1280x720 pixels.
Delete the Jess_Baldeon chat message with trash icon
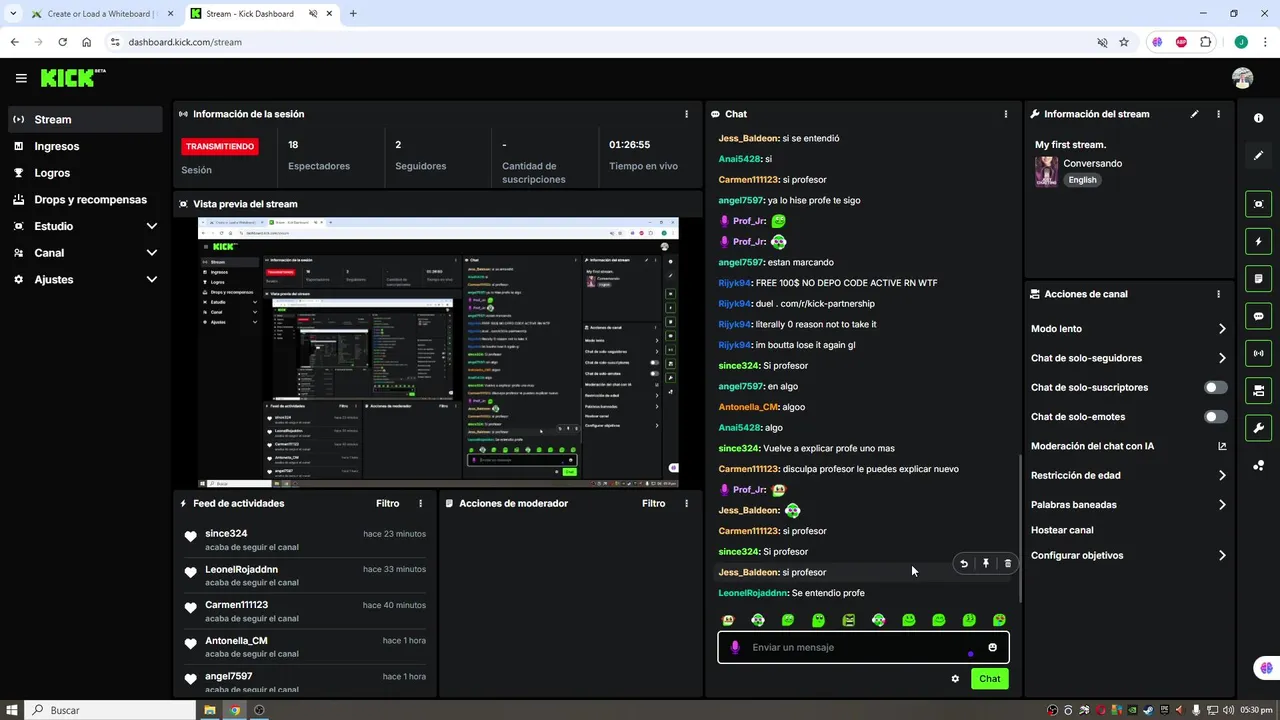coord(1008,563)
